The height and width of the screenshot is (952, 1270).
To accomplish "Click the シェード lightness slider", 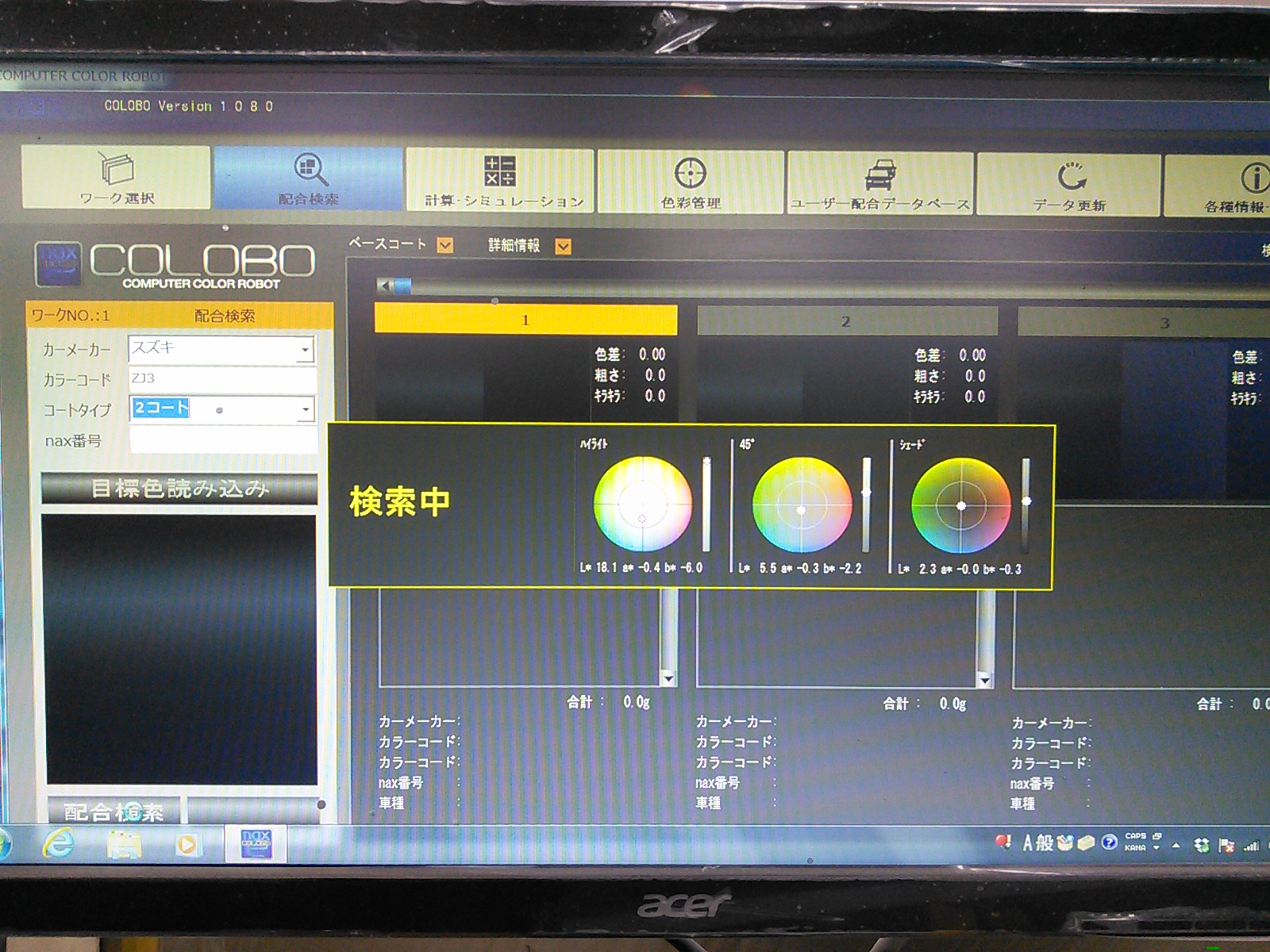I will click(1026, 506).
